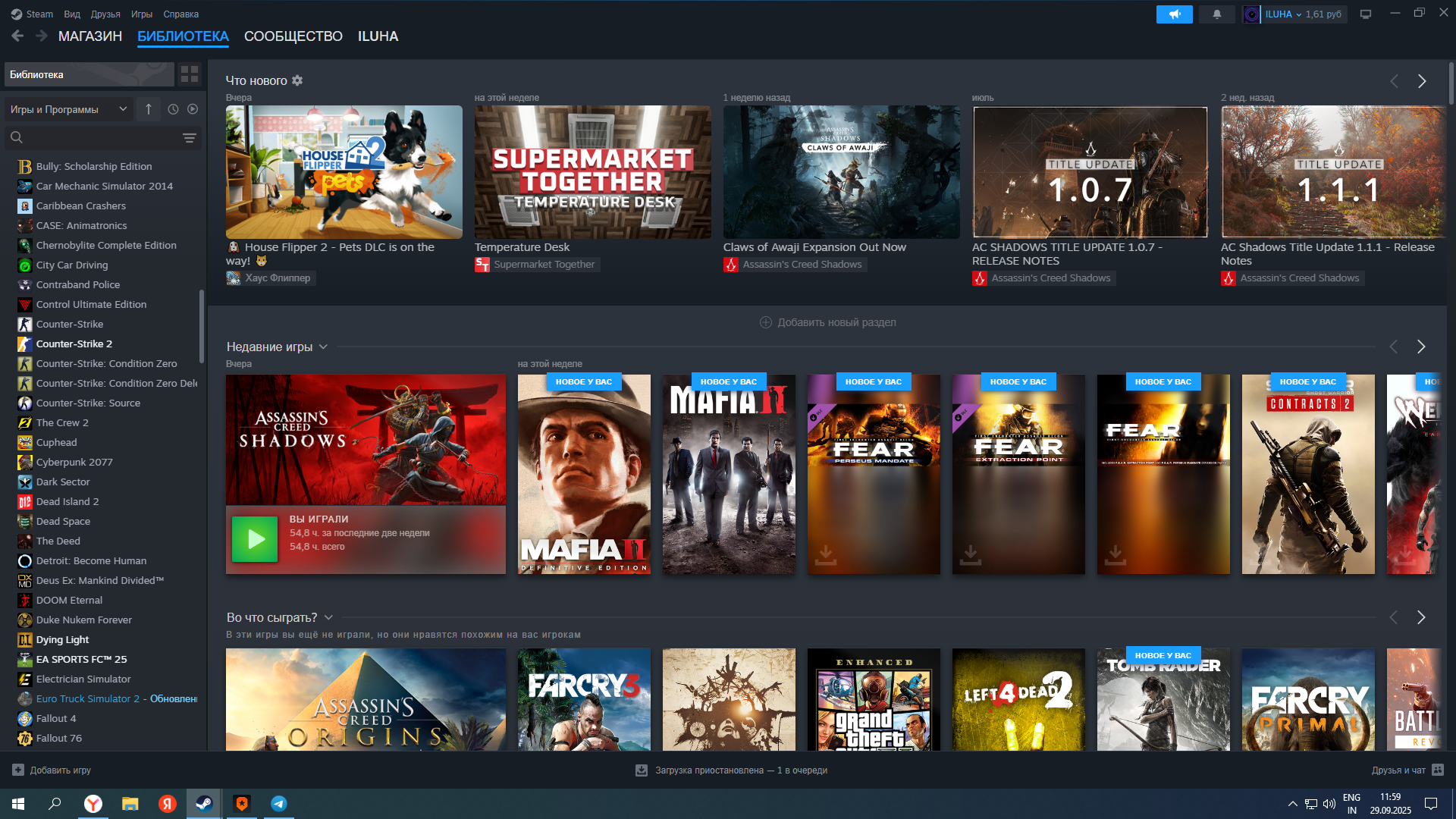Switch library to grid collections view
The width and height of the screenshot is (1456, 819).
tap(190, 74)
